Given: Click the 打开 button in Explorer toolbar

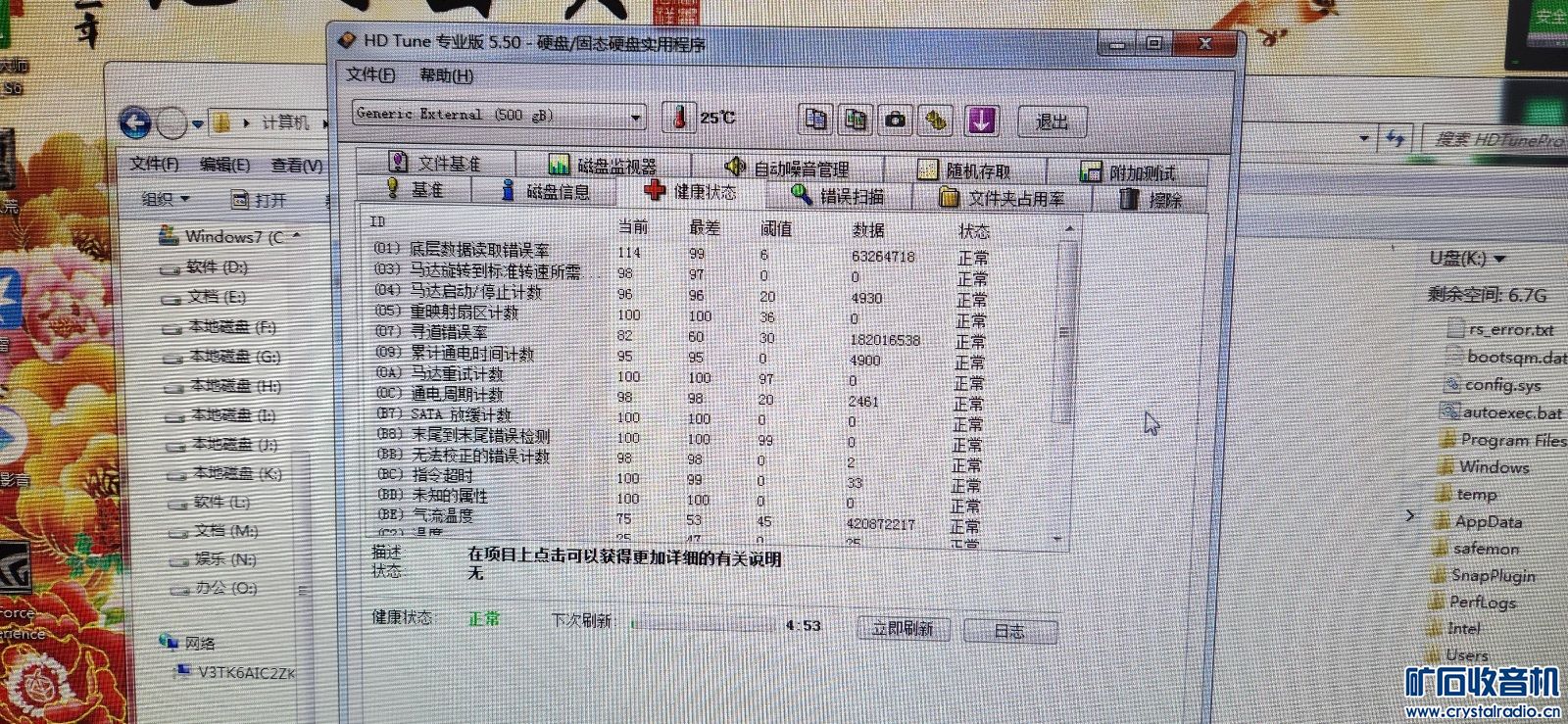Looking at the screenshot, I should pos(259,201).
